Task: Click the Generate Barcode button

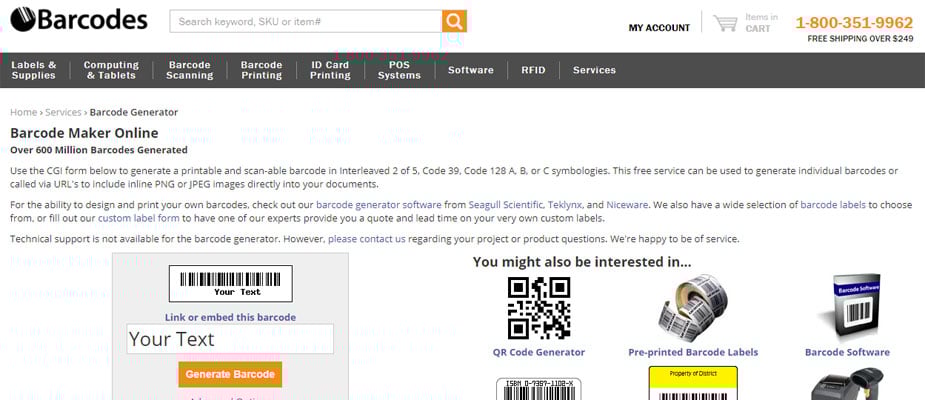Action: [230, 374]
